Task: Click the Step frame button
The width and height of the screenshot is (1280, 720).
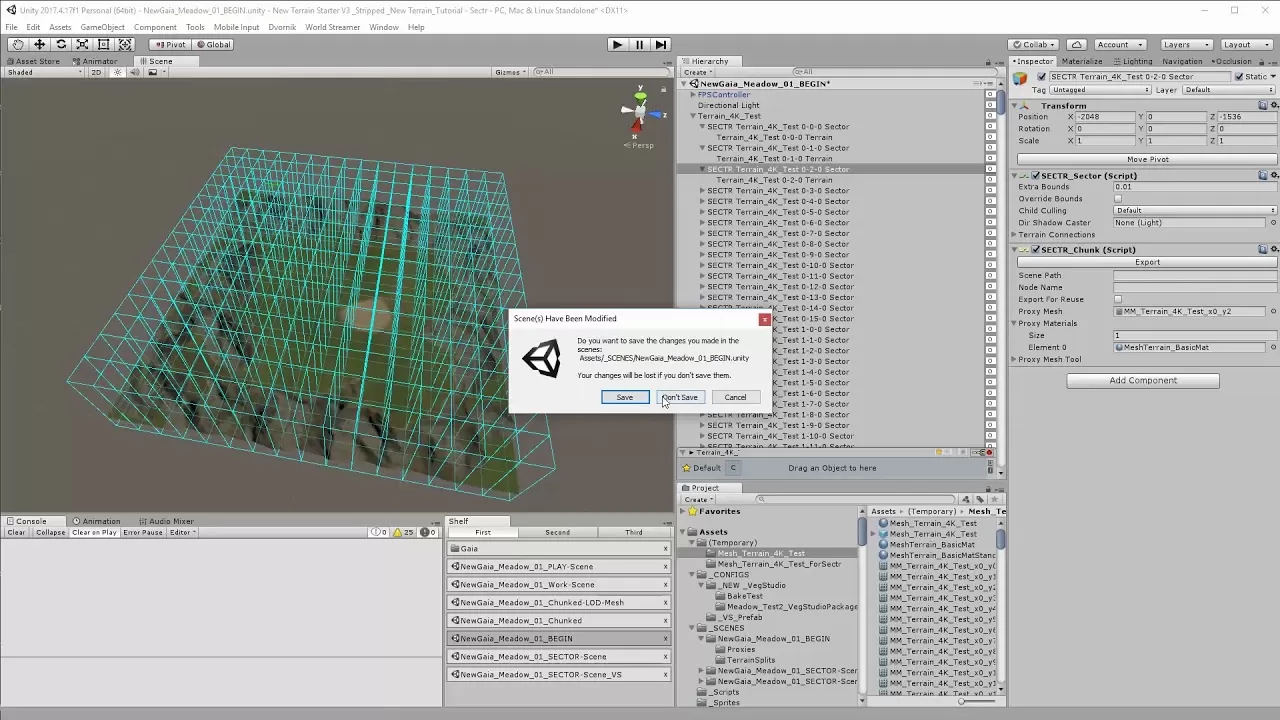Action: (661, 44)
